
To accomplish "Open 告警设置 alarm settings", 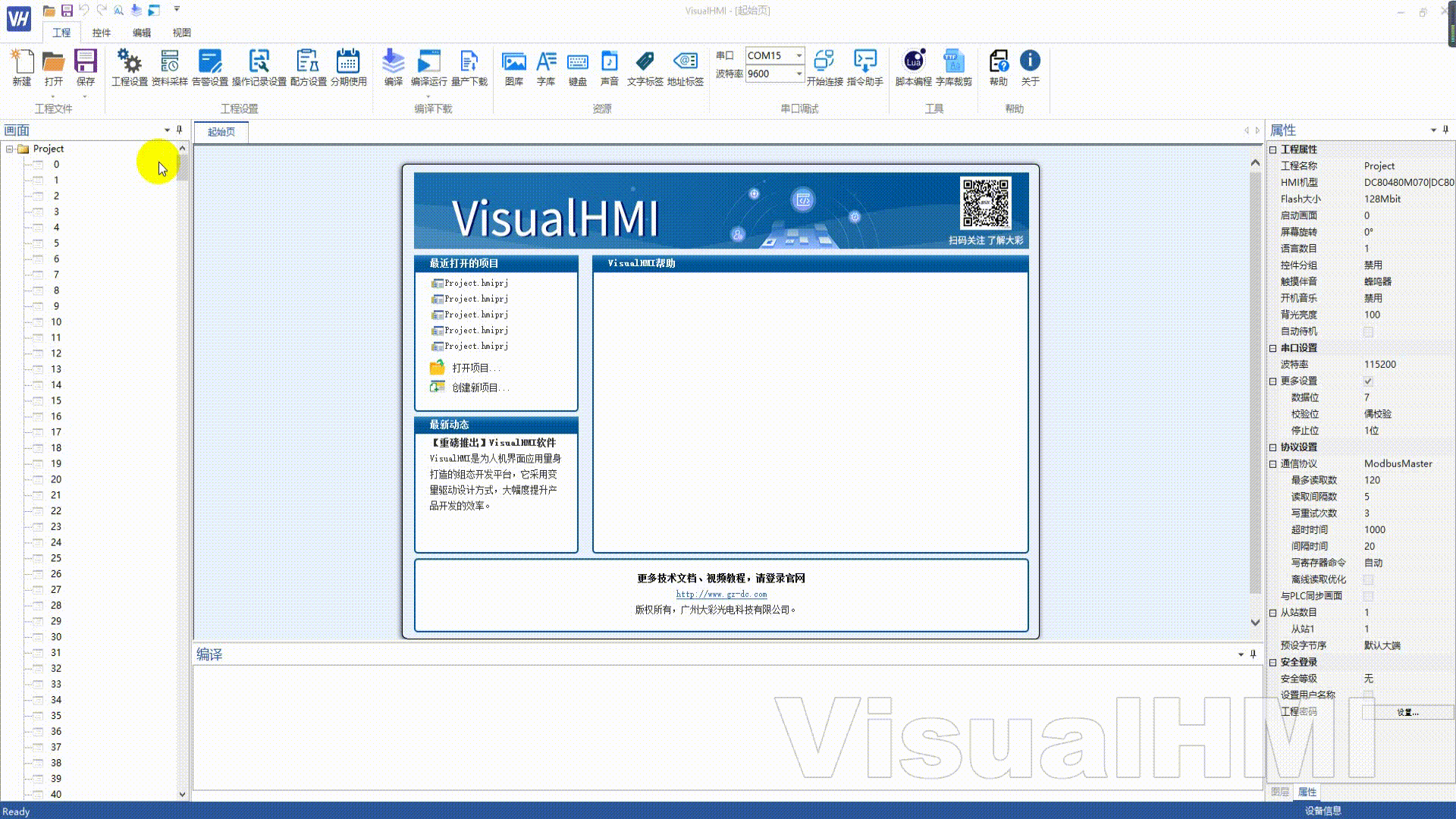I will point(210,67).
